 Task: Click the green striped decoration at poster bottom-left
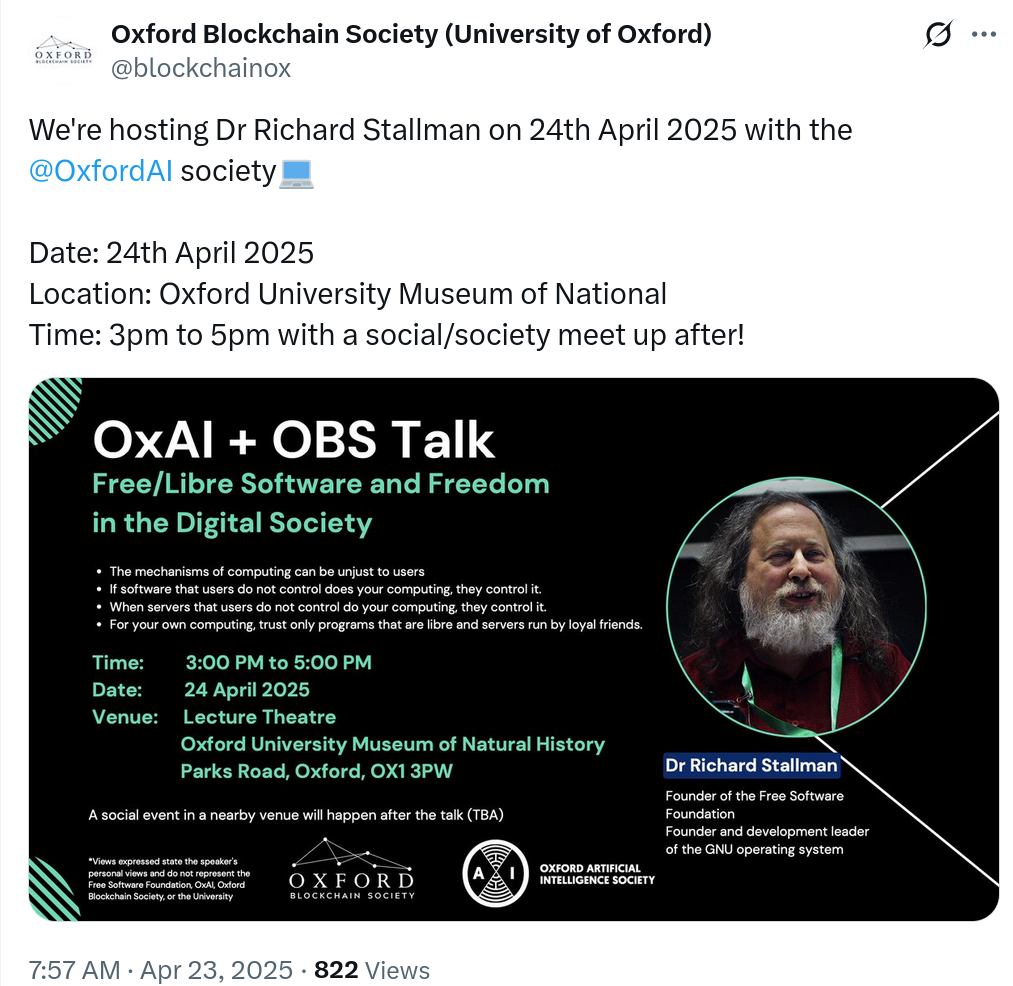click(53, 889)
